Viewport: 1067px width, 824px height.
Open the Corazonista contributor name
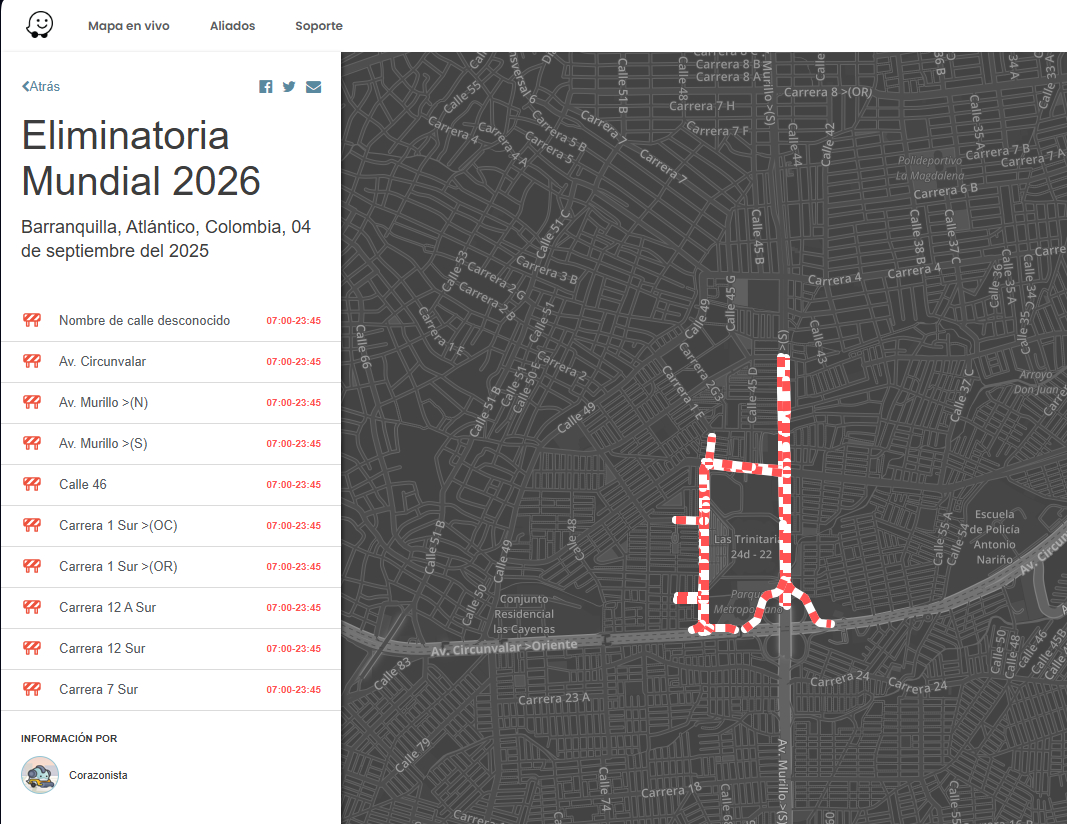(x=98, y=776)
